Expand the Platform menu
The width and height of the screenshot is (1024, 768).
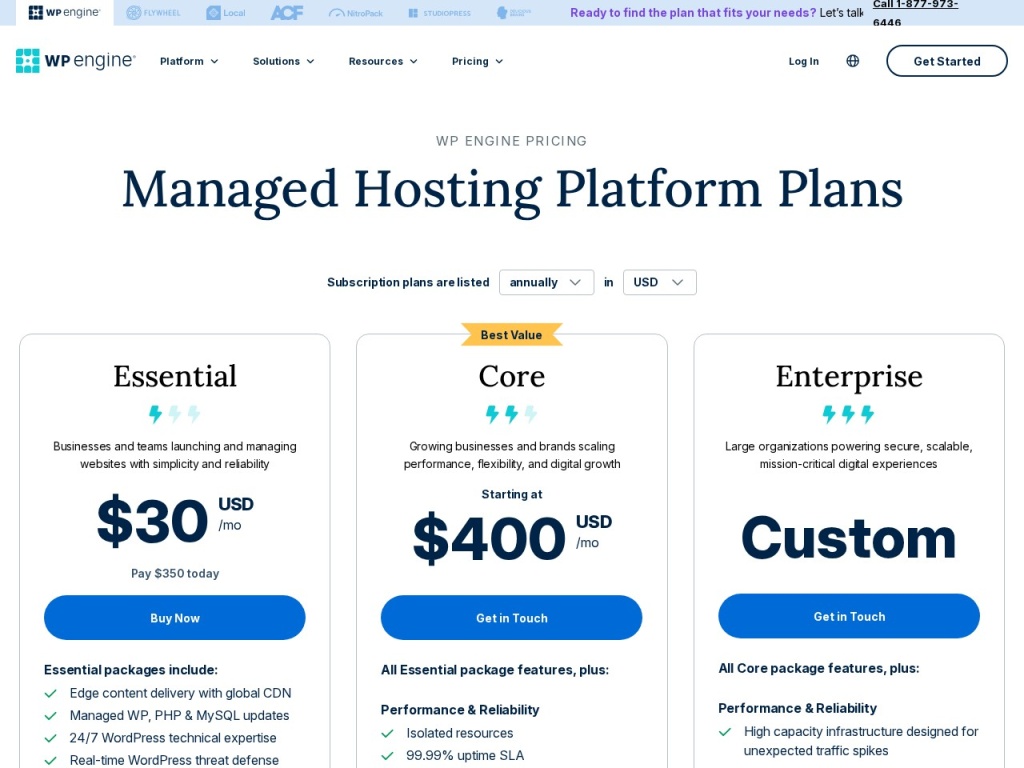(189, 61)
